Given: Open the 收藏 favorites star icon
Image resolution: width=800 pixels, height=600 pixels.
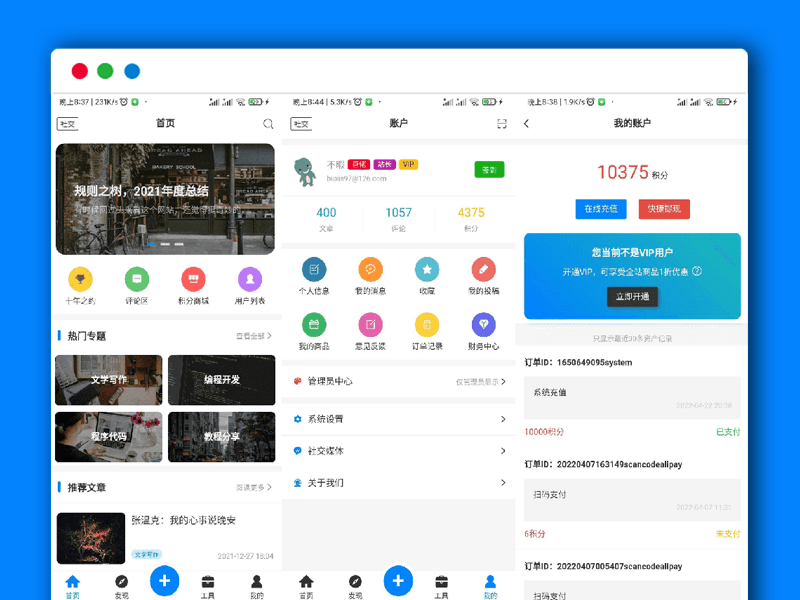Looking at the screenshot, I should 427,270.
